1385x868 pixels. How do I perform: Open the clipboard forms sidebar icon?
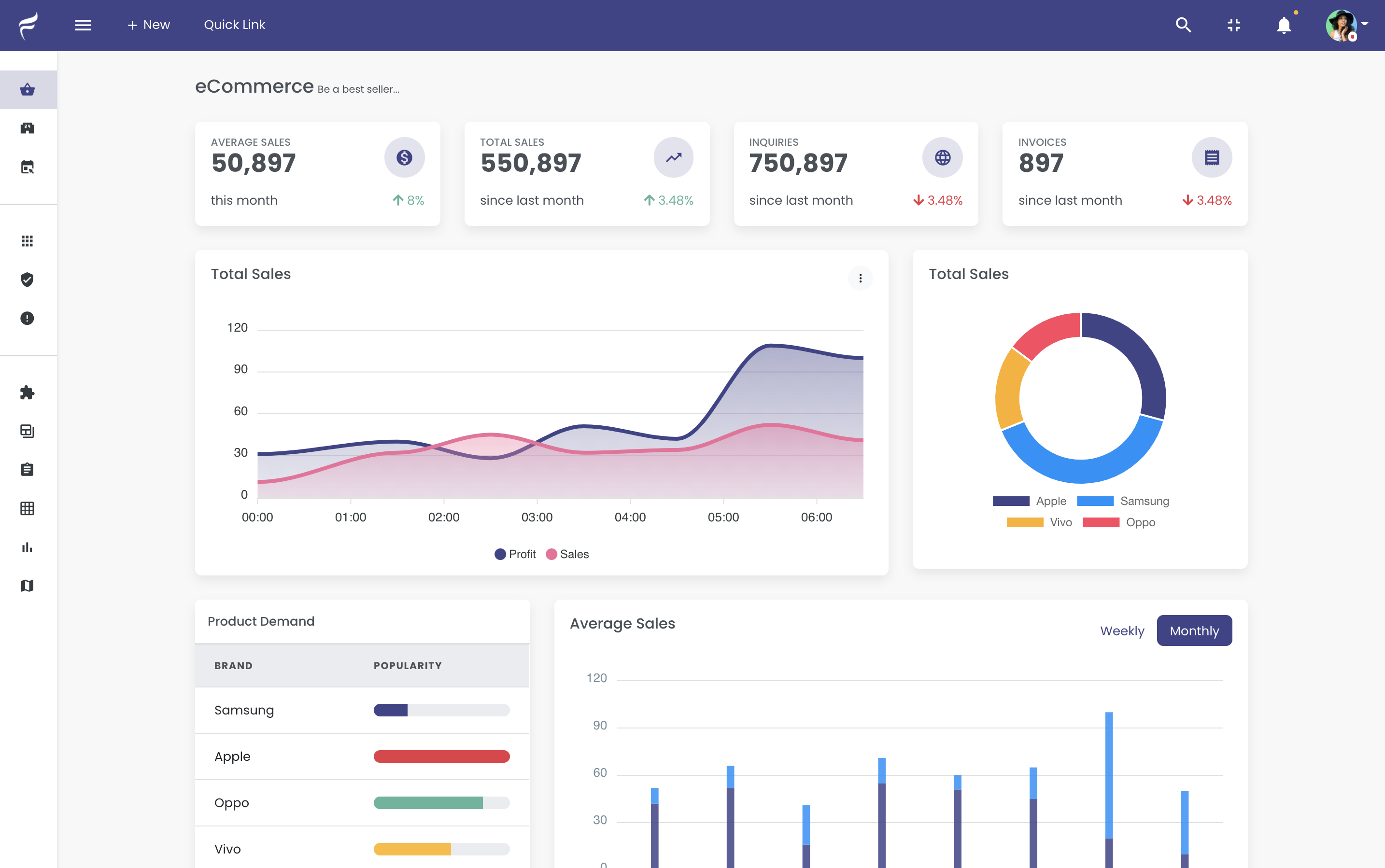coord(27,469)
